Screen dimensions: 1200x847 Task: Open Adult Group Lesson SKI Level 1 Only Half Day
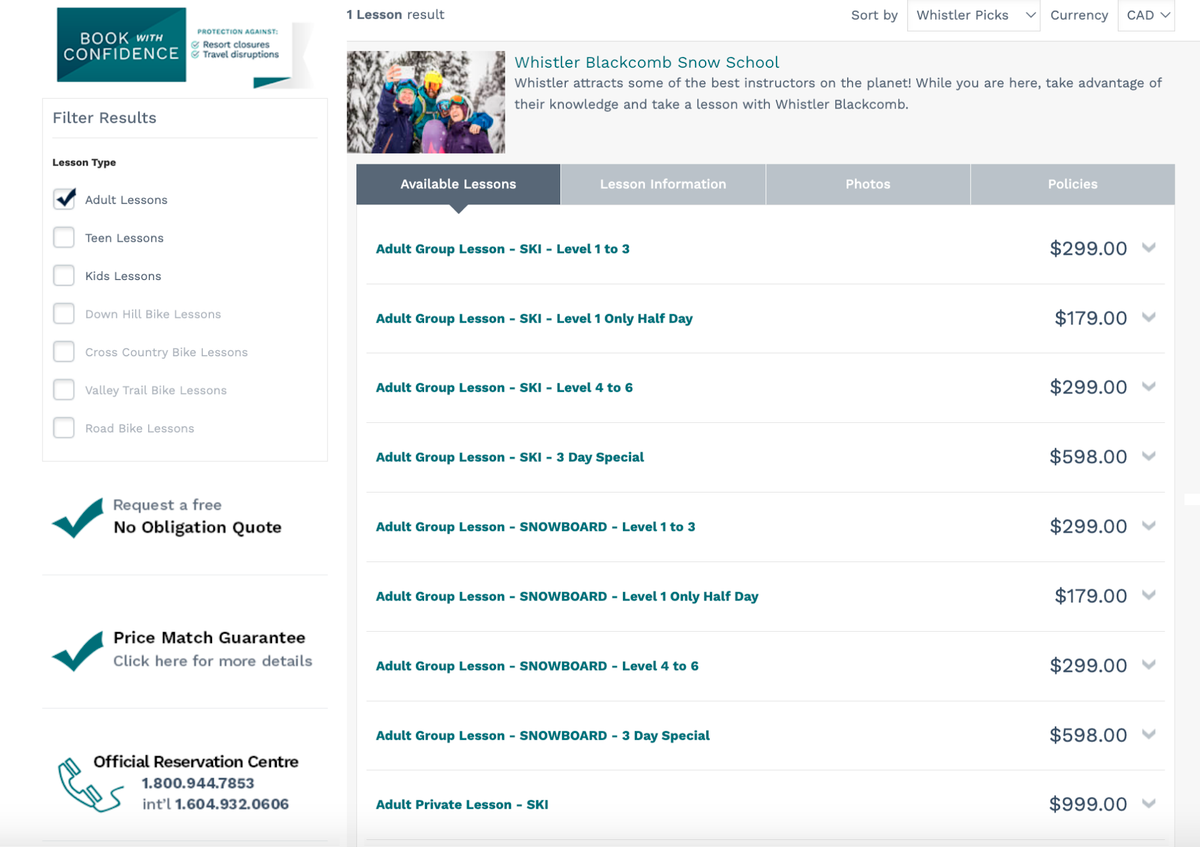click(x=534, y=318)
